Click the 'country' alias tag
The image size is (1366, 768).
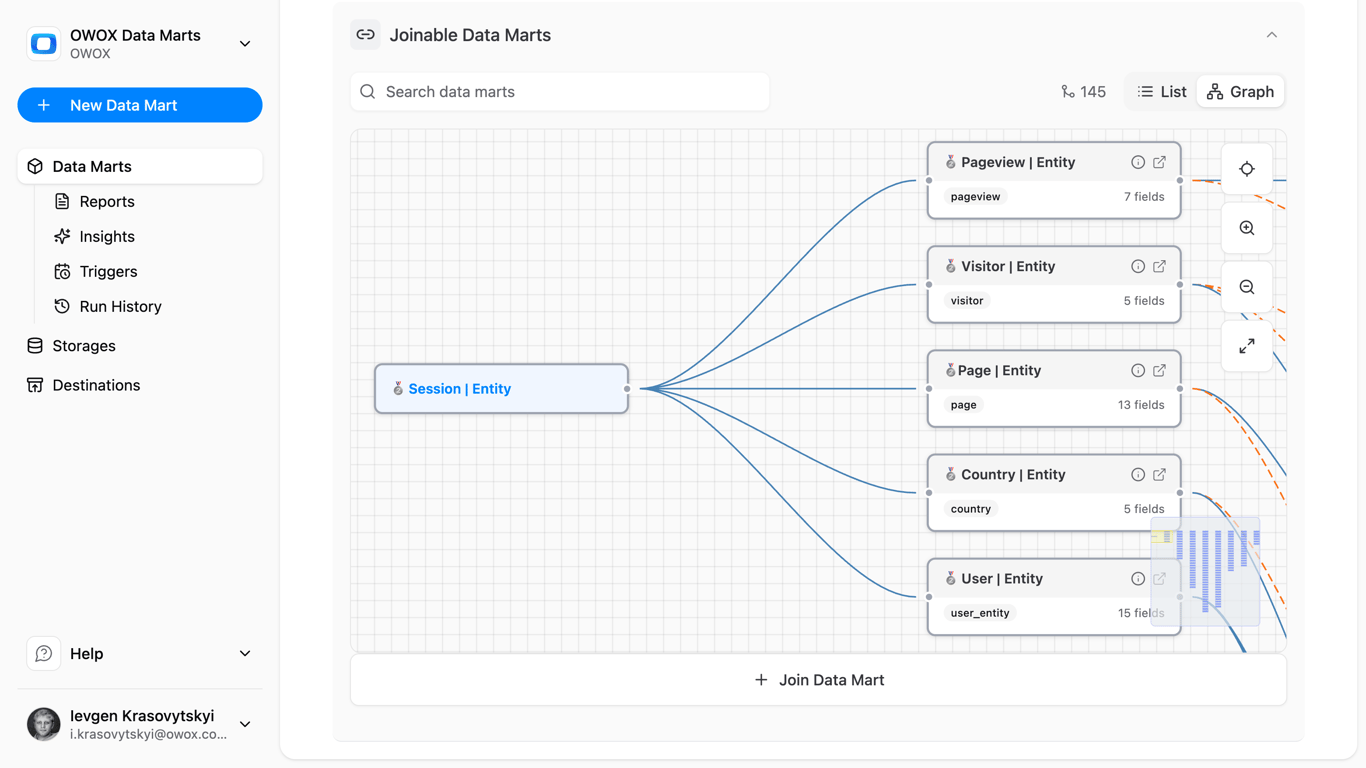click(x=971, y=509)
